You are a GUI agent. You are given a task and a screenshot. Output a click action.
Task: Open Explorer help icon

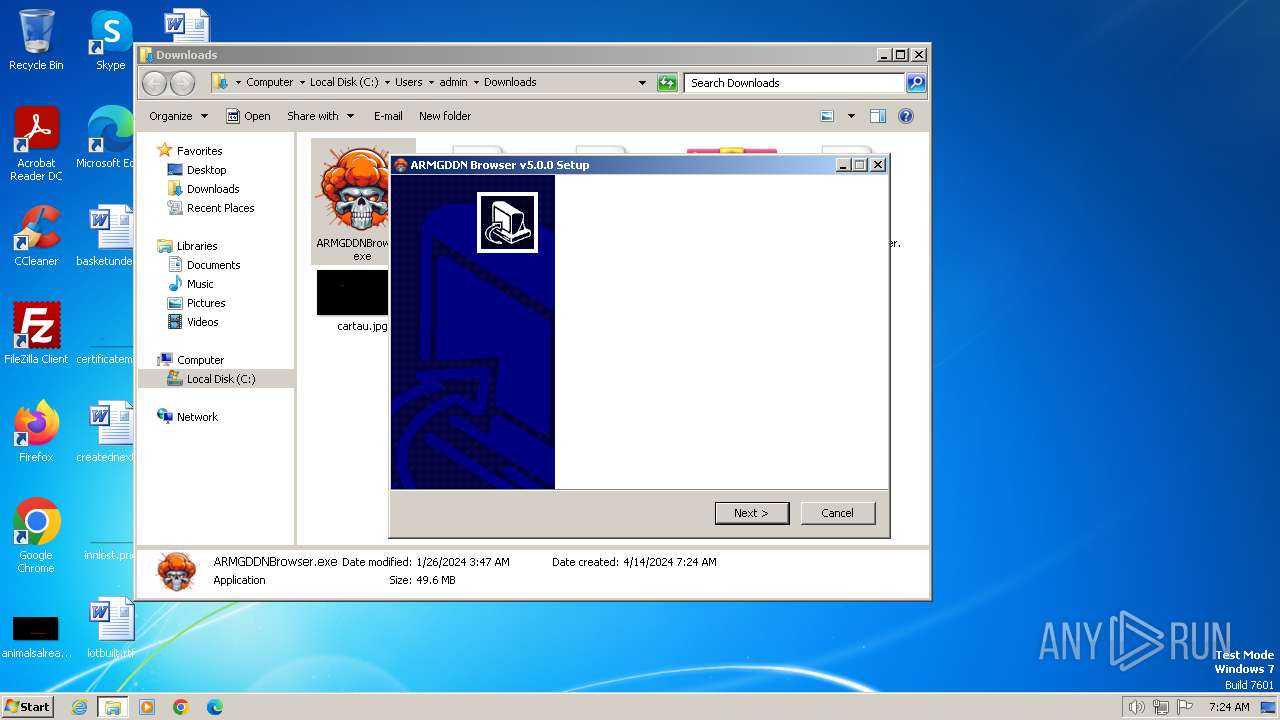pos(906,116)
